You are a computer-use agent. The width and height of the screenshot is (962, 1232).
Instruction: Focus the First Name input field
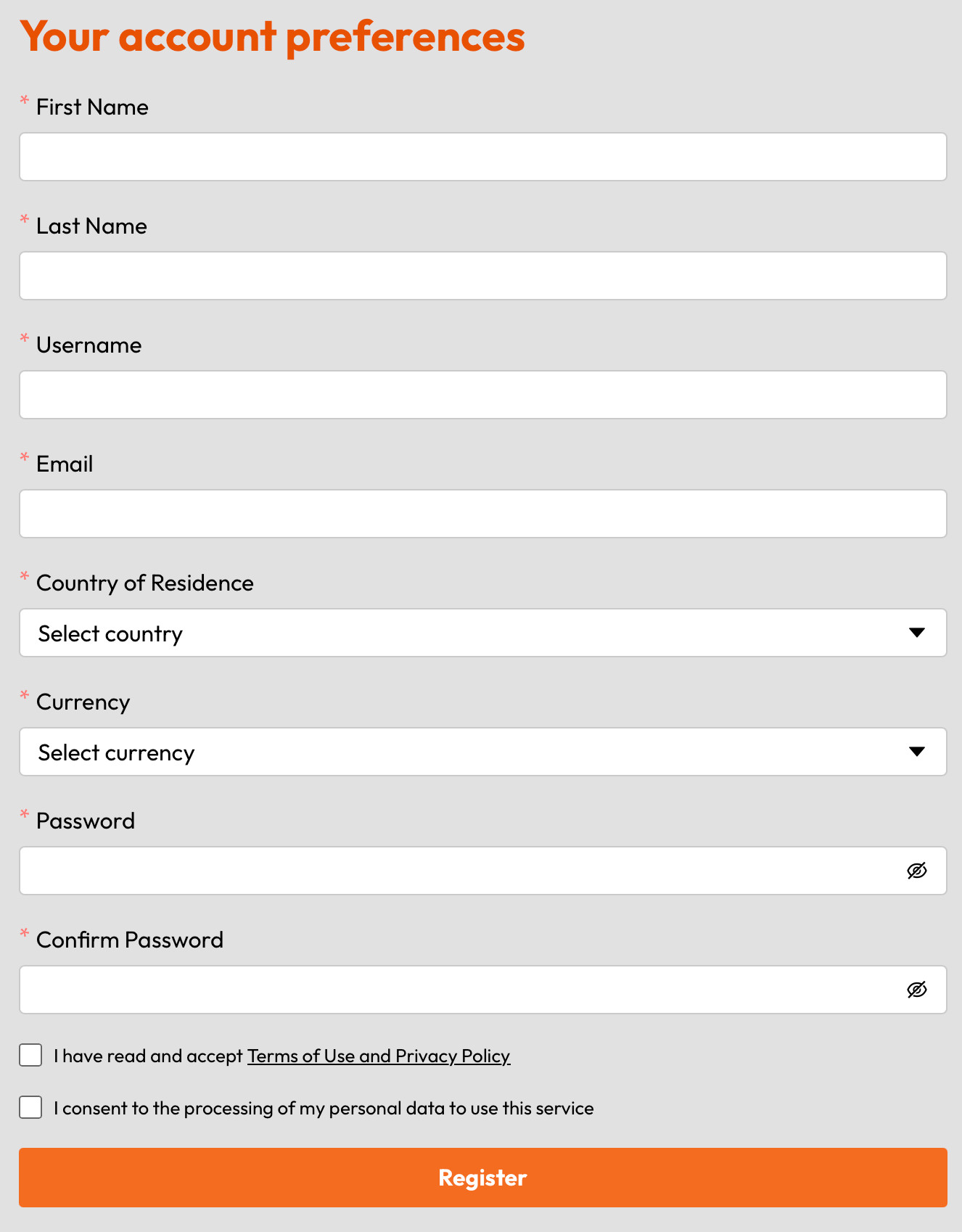click(482, 157)
